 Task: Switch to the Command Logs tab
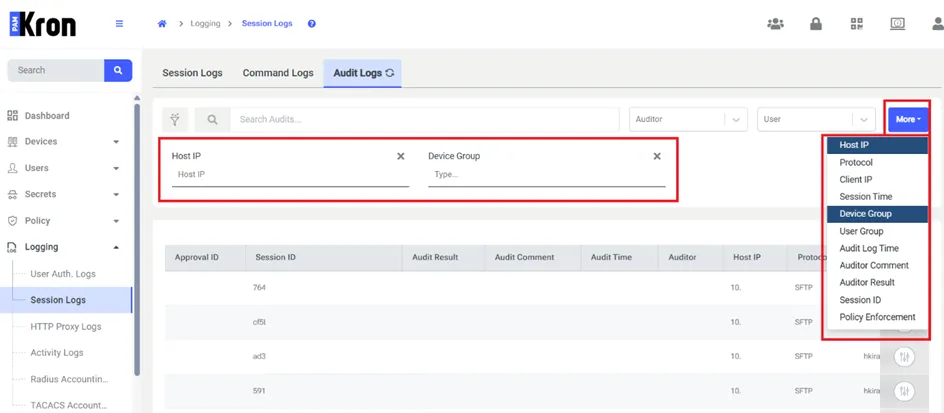[278, 73]
